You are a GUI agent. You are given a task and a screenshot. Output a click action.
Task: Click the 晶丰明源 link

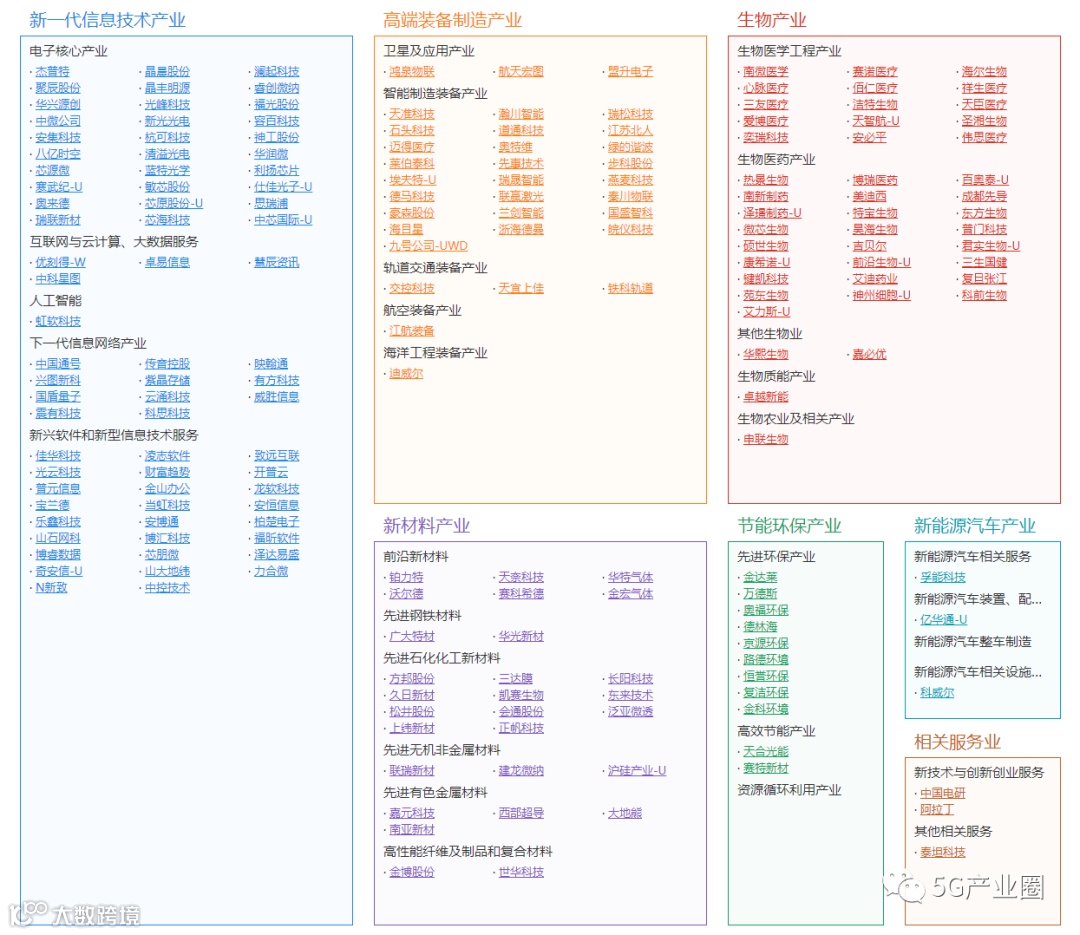point(167,88)
